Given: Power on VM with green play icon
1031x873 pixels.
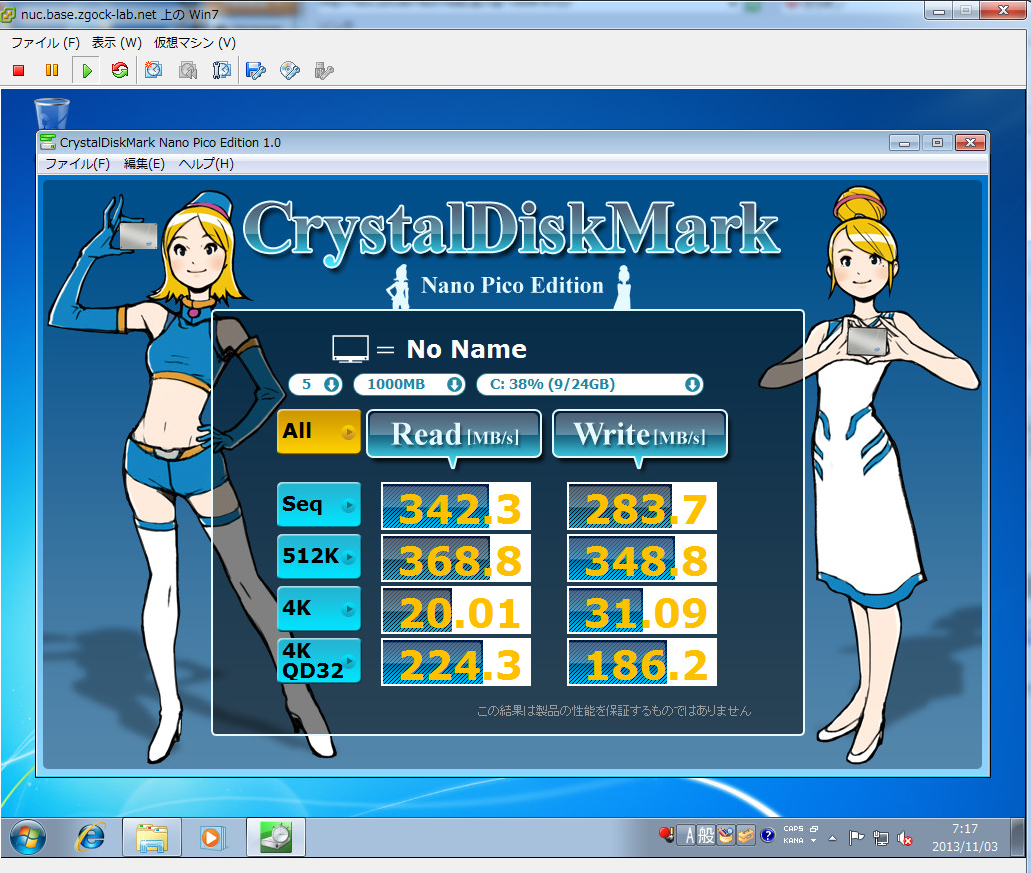Looking at the screenshot, I should [x=87, y=70].
